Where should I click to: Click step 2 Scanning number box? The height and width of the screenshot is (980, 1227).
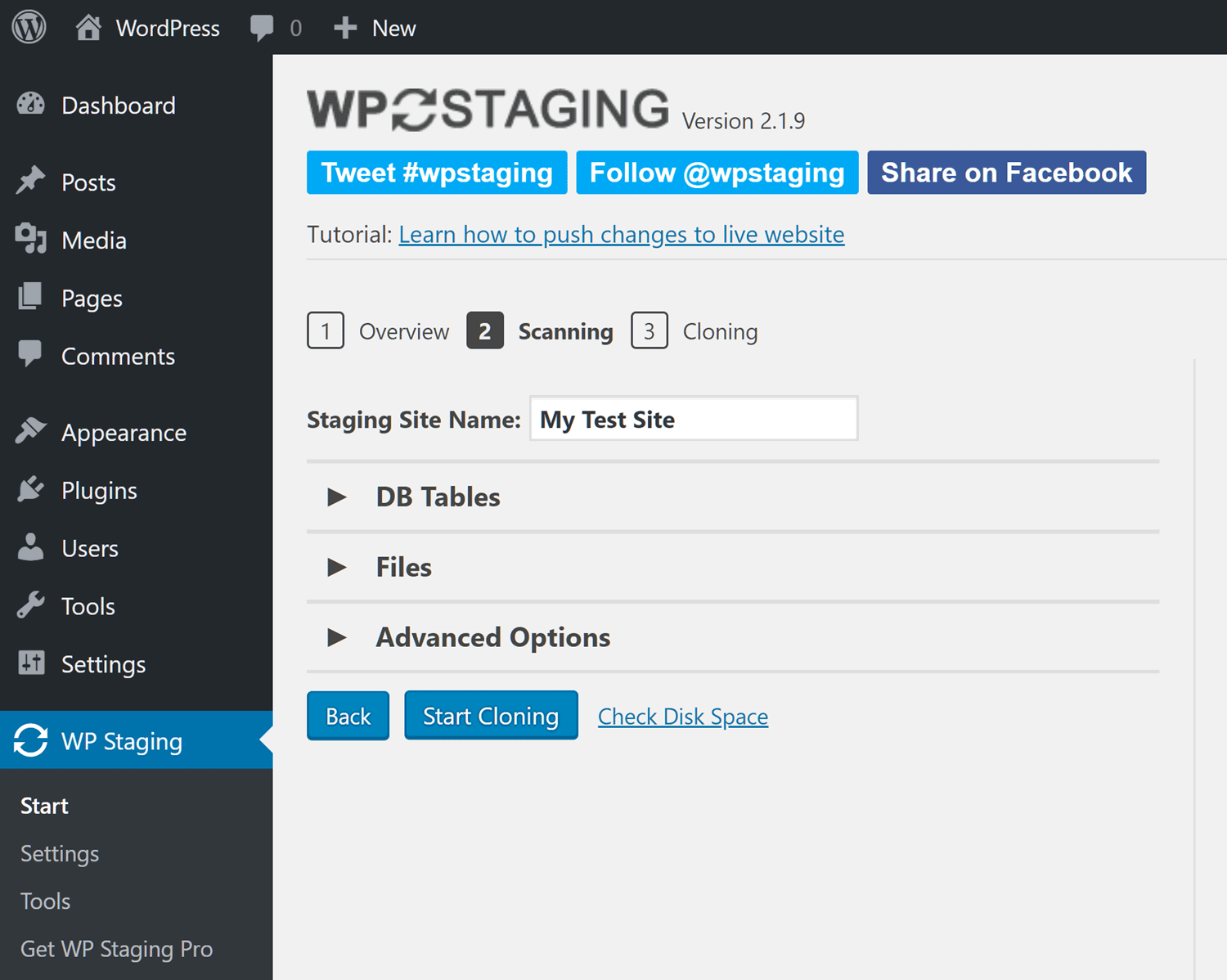(x=485, y=330)
